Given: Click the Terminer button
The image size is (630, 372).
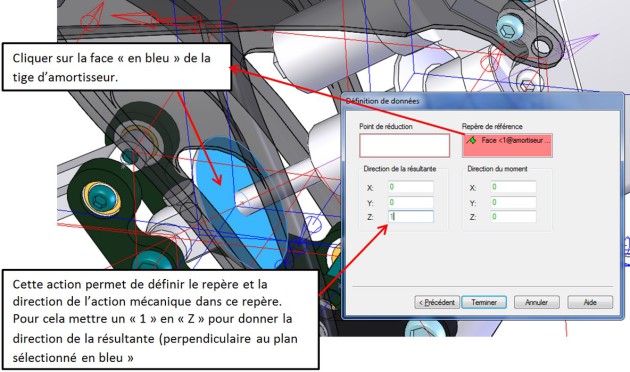Looking at the screenshot, I should tap(484, 302).
